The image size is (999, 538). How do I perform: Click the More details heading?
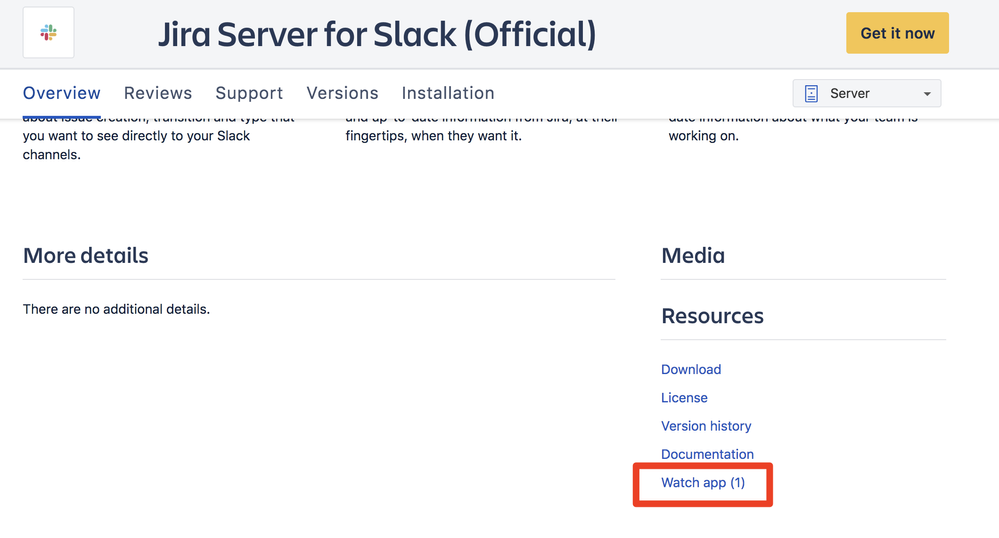coord(85,256)
